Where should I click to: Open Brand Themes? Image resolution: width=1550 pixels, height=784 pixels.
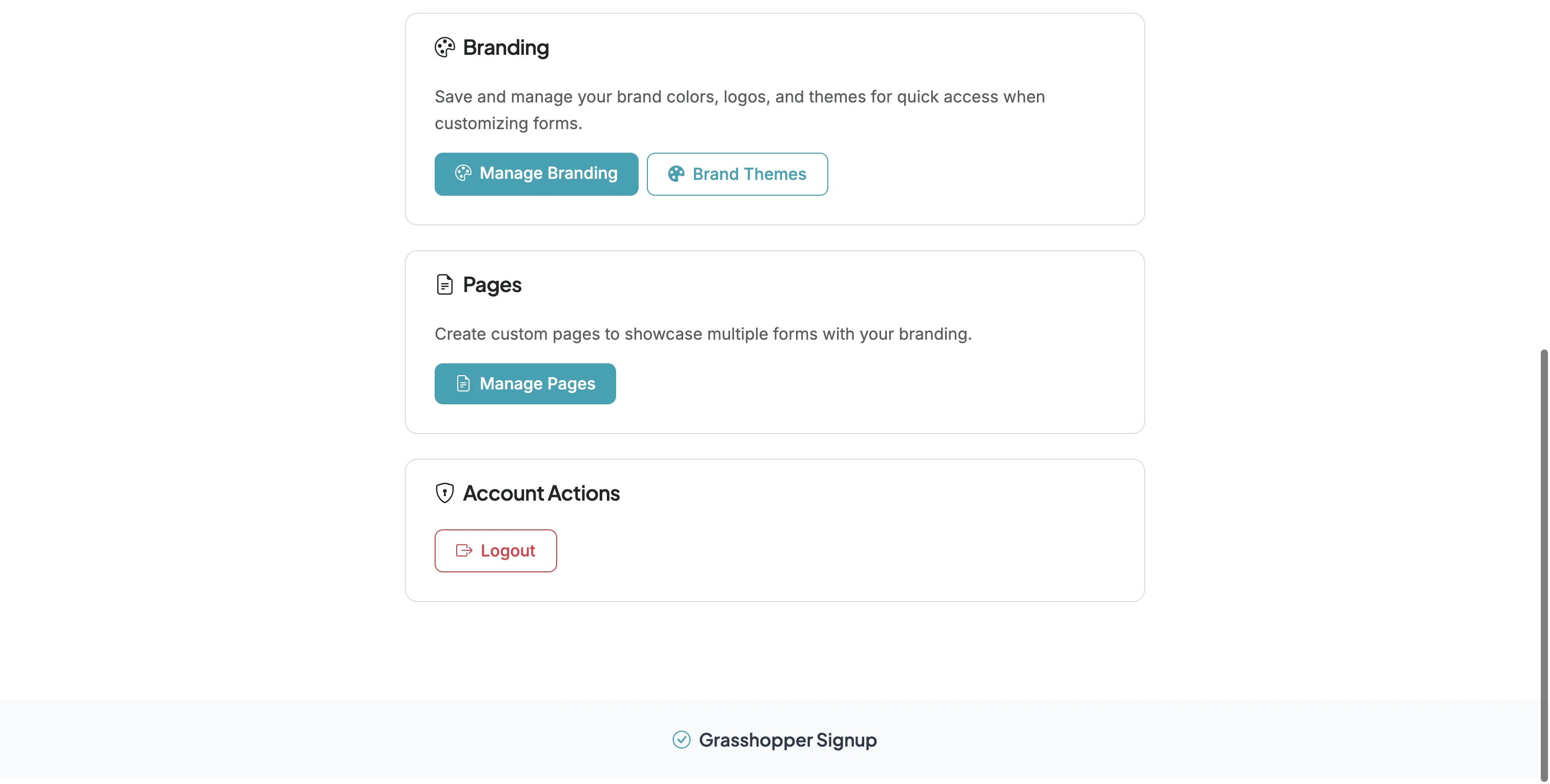pos(737,174)
